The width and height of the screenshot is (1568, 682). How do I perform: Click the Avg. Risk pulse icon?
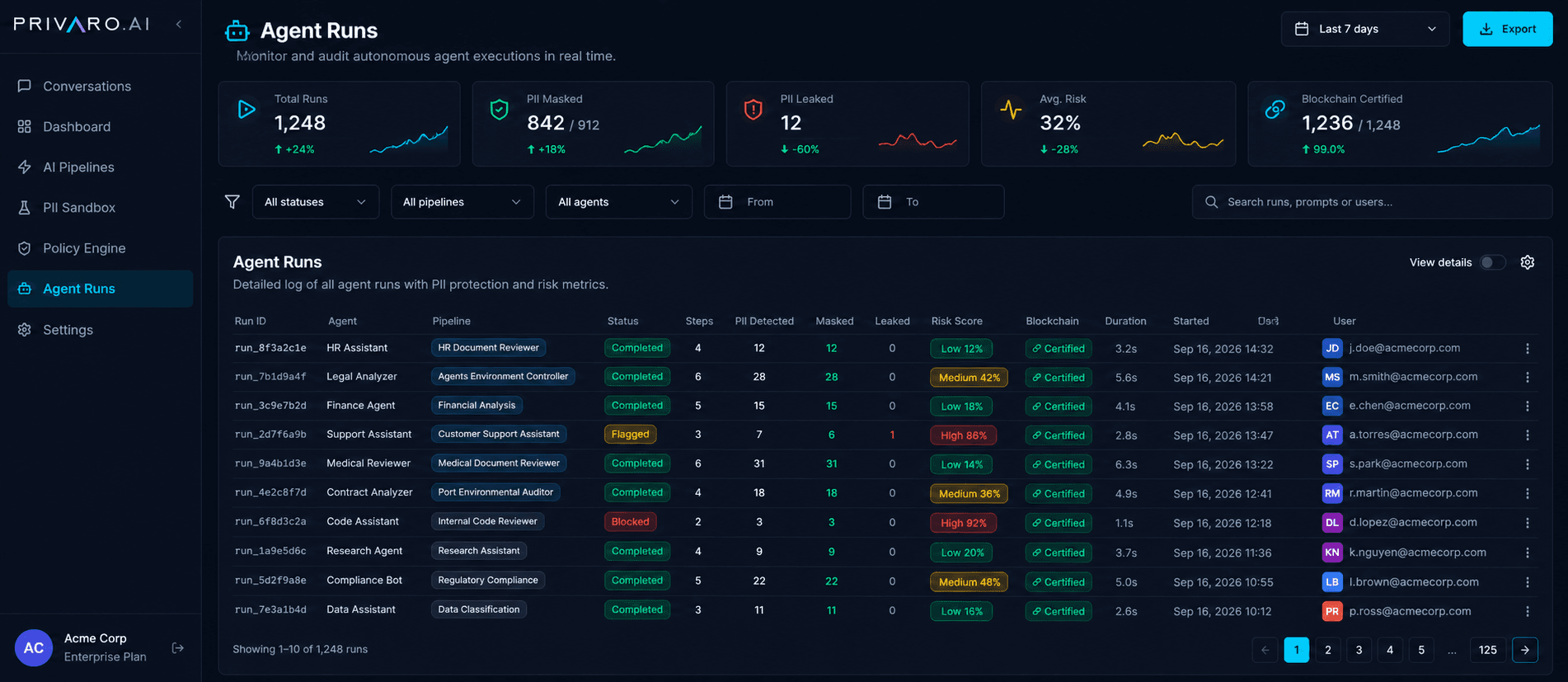(1011, 109)
